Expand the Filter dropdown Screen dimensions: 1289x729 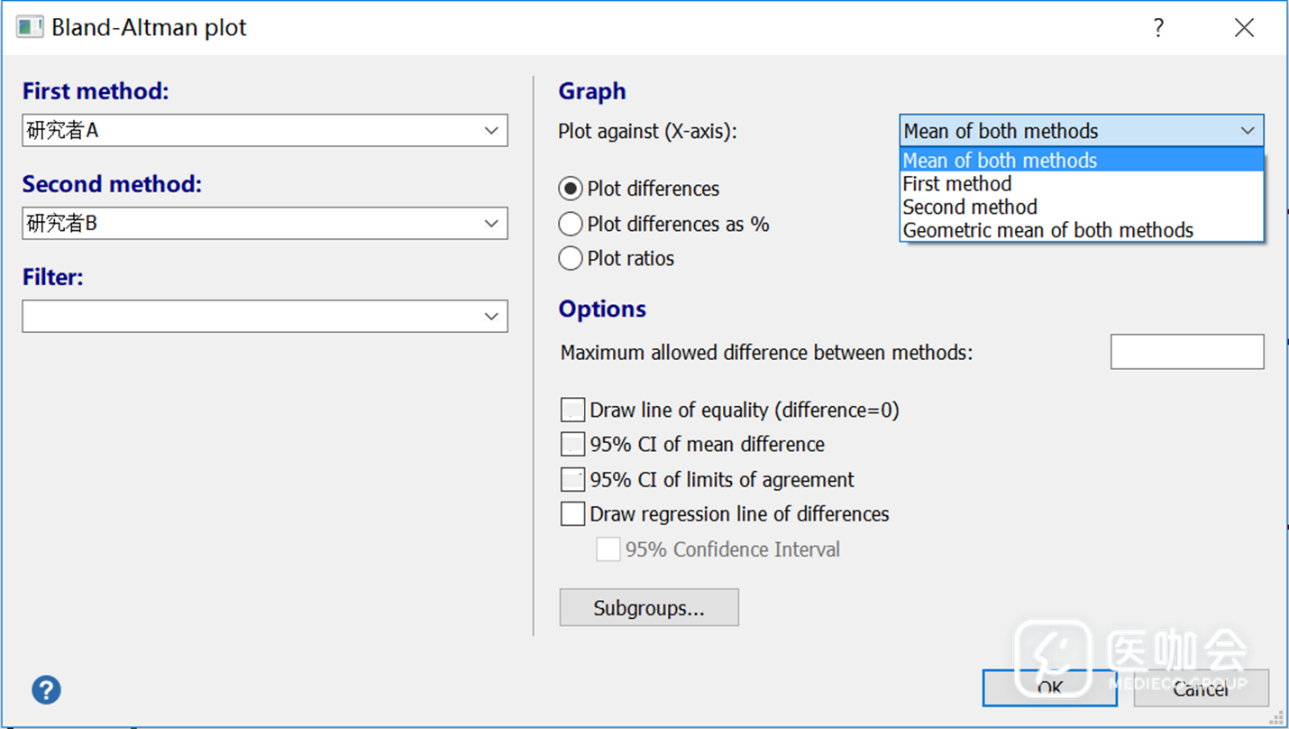pos(490,317)
